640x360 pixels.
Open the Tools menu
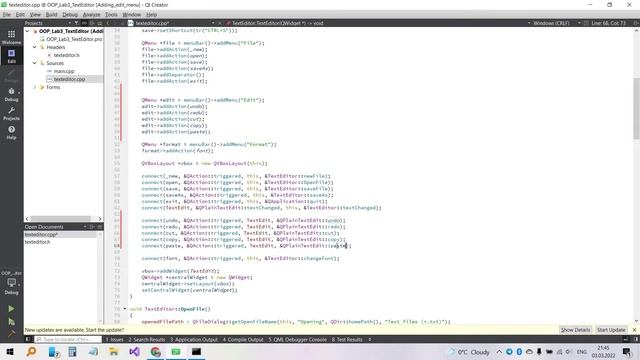111,14
